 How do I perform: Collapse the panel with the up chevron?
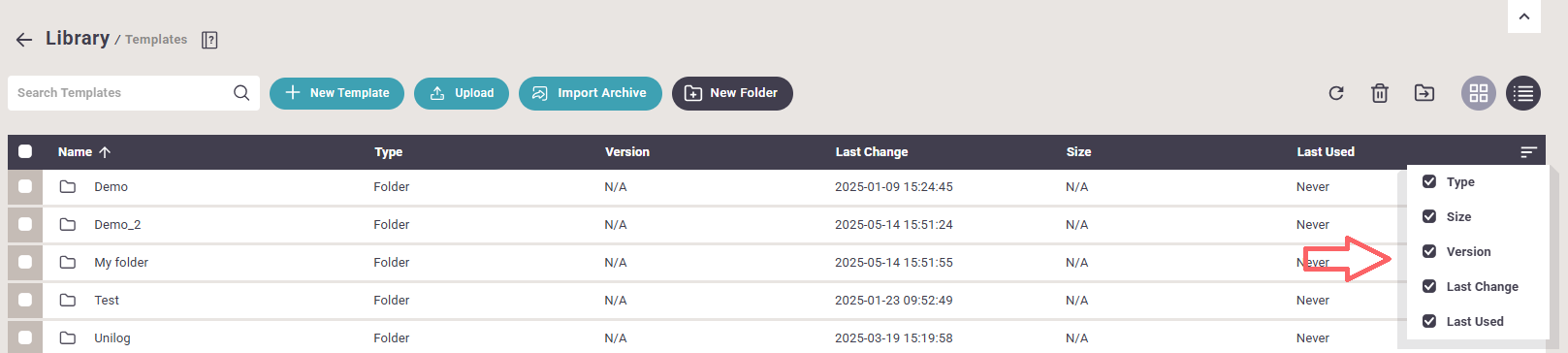(x=1524, y=16)
